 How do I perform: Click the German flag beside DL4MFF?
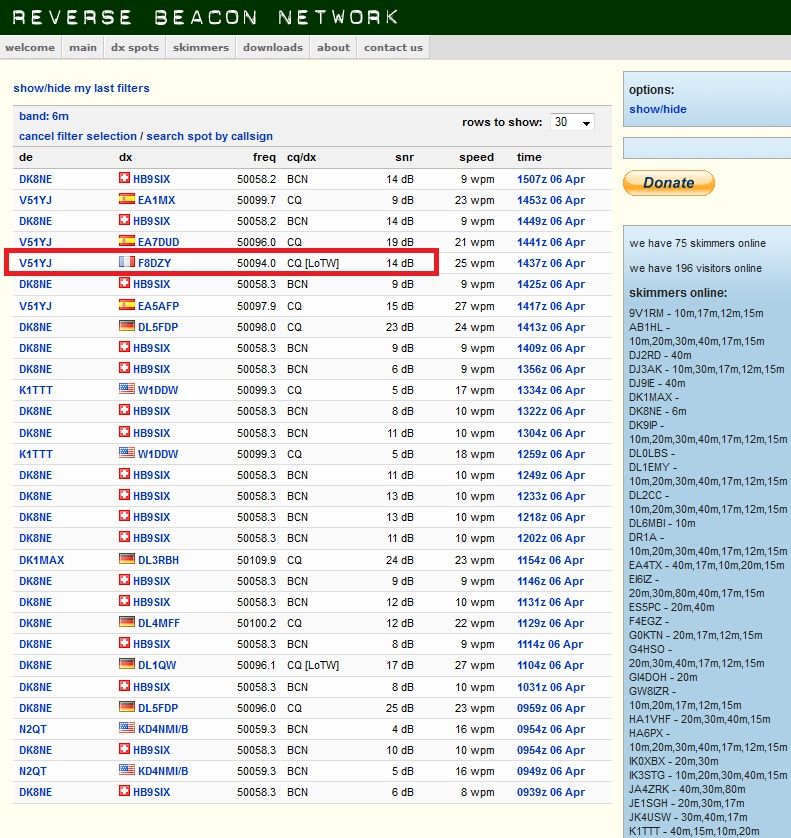coord(127,622)
